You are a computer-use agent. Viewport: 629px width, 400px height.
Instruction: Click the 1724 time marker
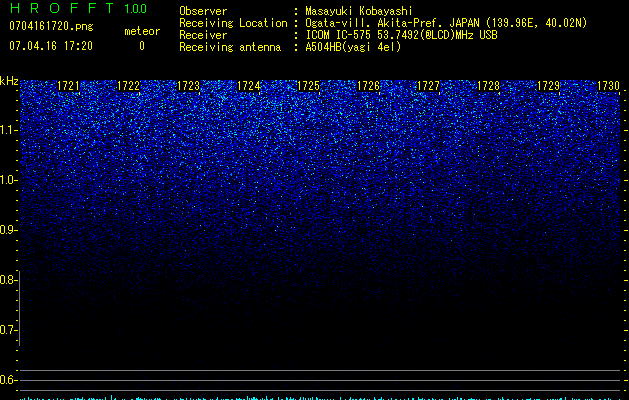[249, 86]
